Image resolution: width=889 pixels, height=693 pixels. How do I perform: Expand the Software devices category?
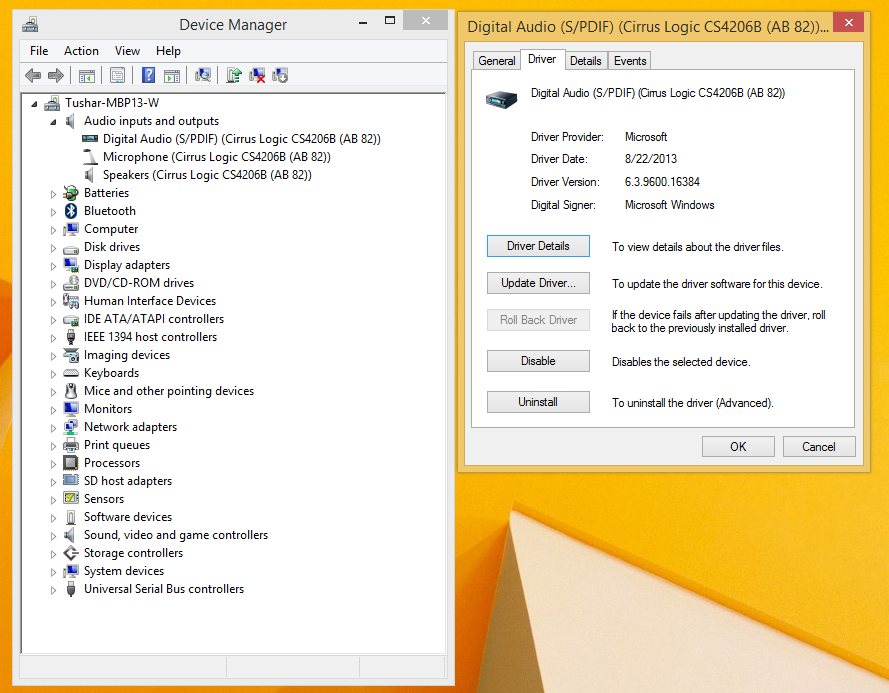click(x=53, y=518)
